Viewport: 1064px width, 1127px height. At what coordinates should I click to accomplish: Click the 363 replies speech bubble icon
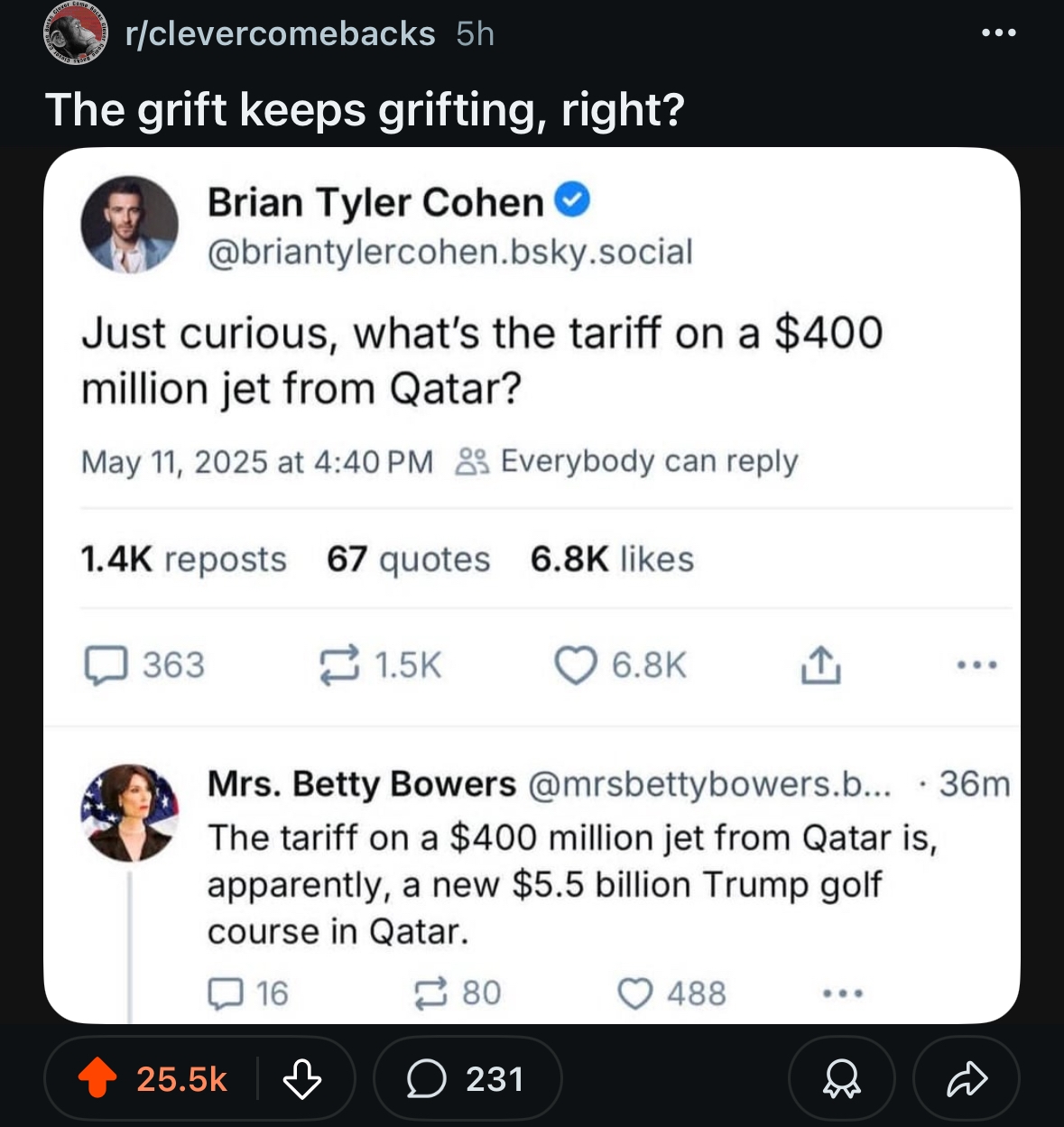106,666
